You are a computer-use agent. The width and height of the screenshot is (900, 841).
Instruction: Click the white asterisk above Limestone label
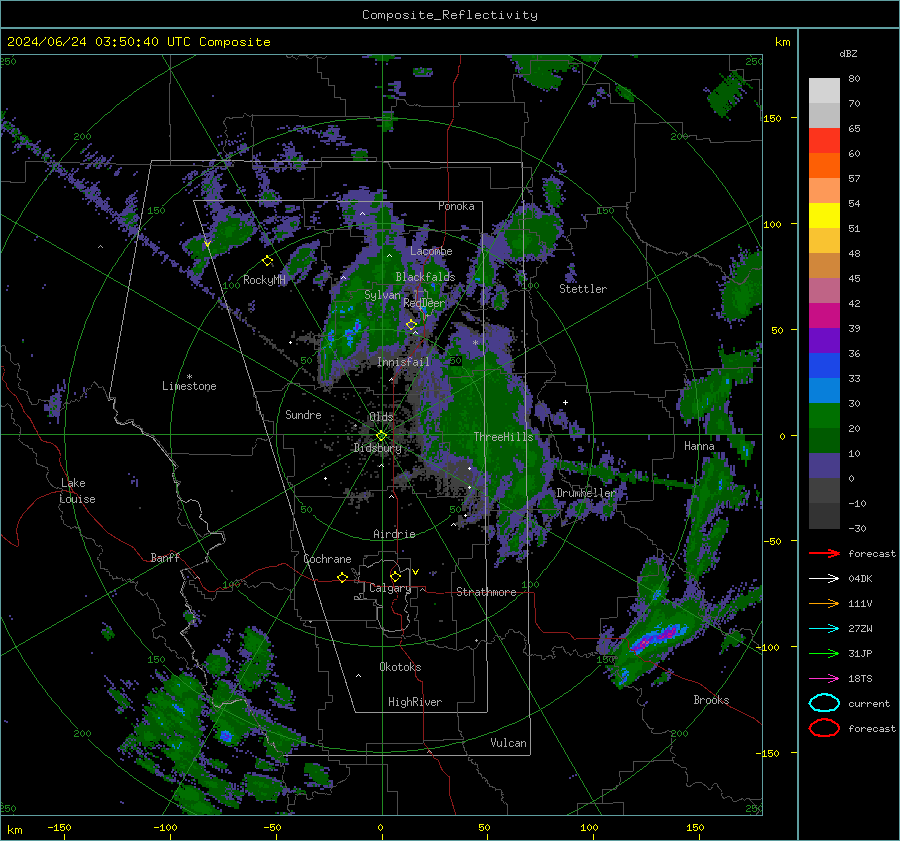tap(189, 377)
